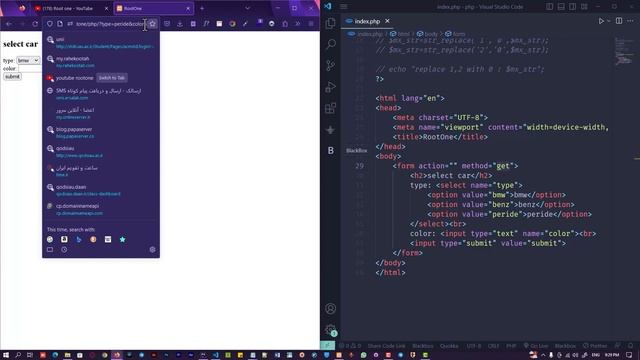Image resolution: width=640 pixels, height=360 pixels.
Task: Open Windows Action Center notifications
Action: point(629,355)
